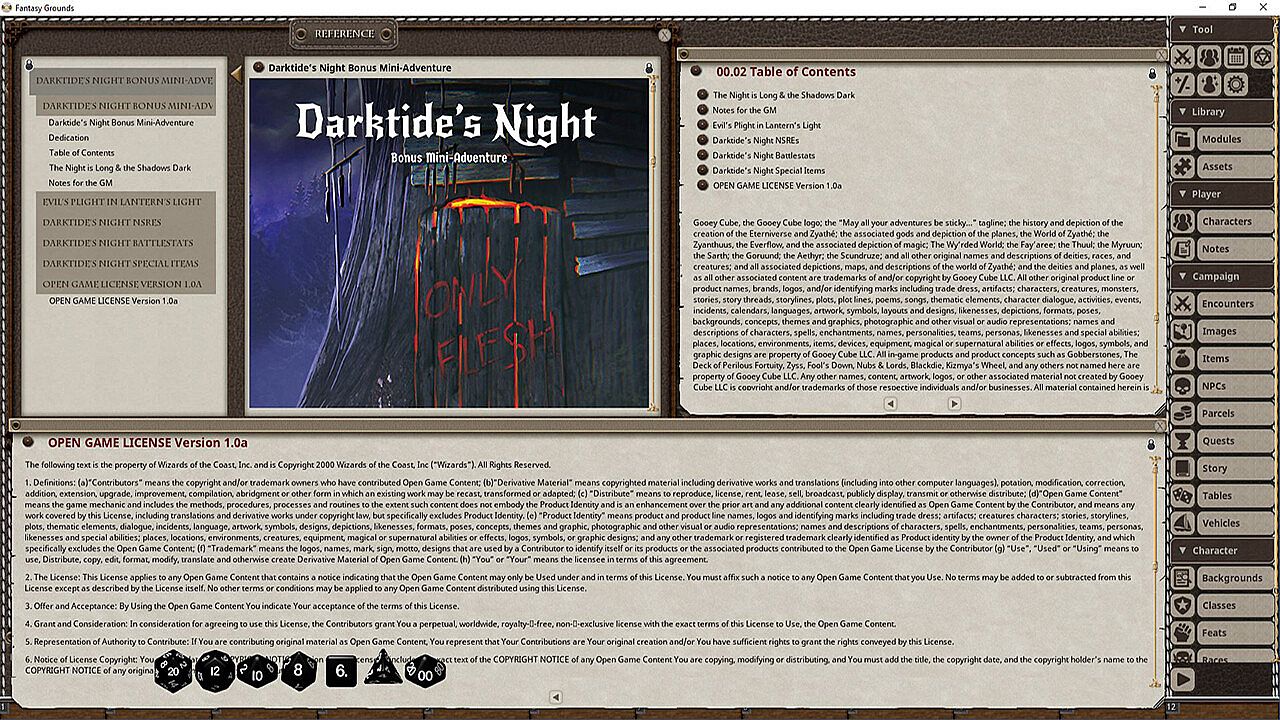Click the Backgrounds scroll icon
The width and height of the screenshot is (1280, 720).
click(x=1183, y=578)
